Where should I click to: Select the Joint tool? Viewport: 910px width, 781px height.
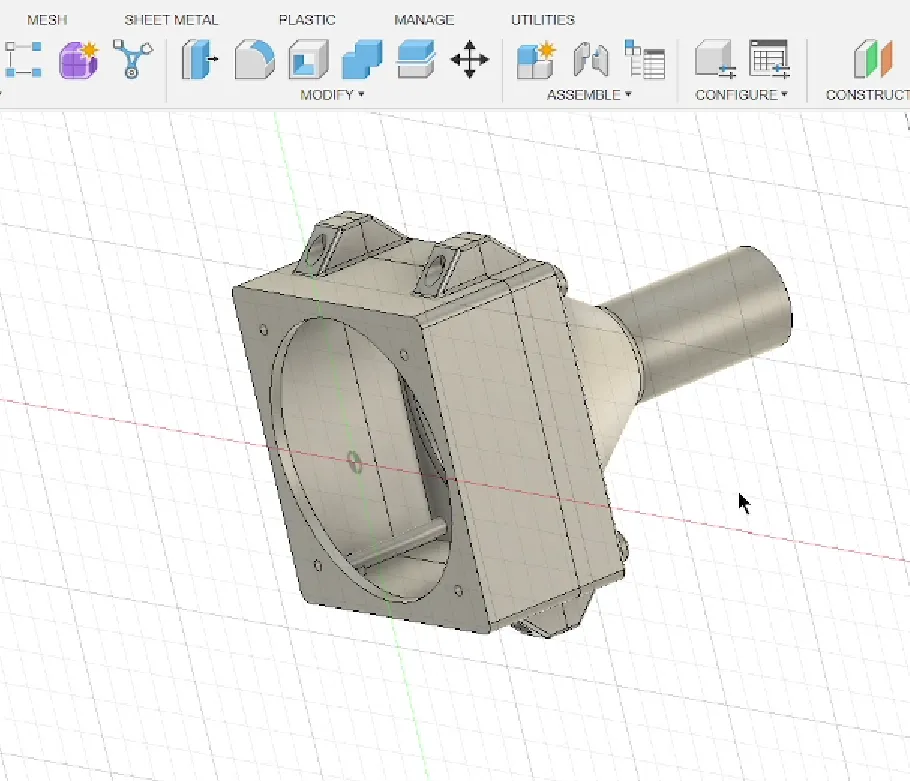(x=591, y=60)
